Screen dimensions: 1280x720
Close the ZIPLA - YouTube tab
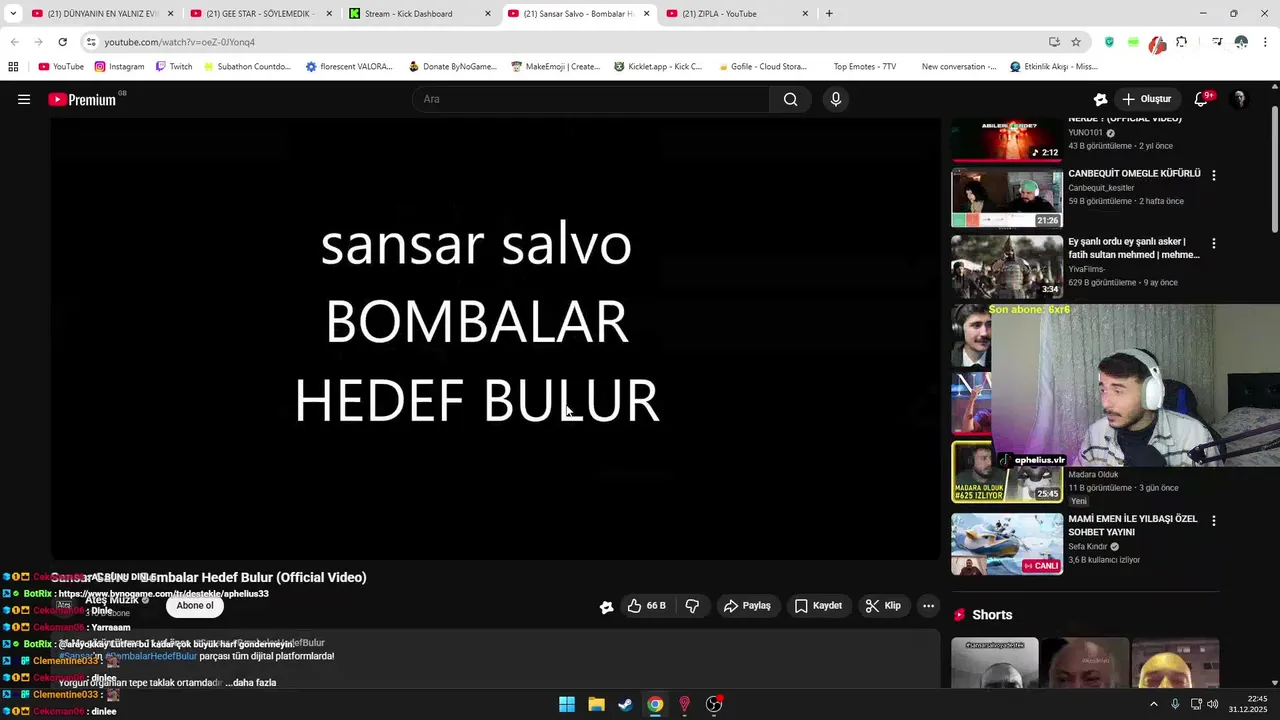pos(805,14)
